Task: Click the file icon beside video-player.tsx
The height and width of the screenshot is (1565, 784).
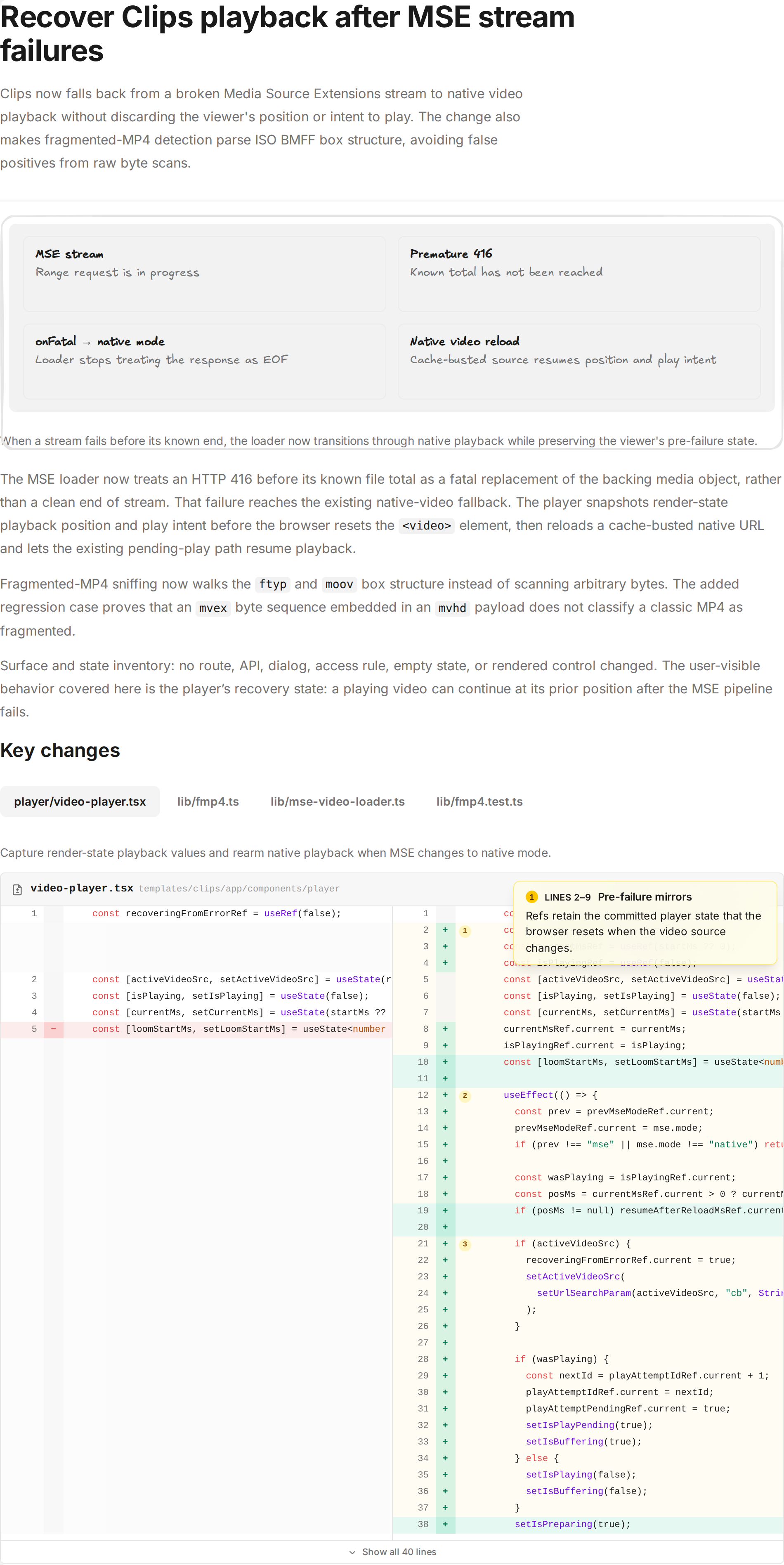Action: point(18,889)
